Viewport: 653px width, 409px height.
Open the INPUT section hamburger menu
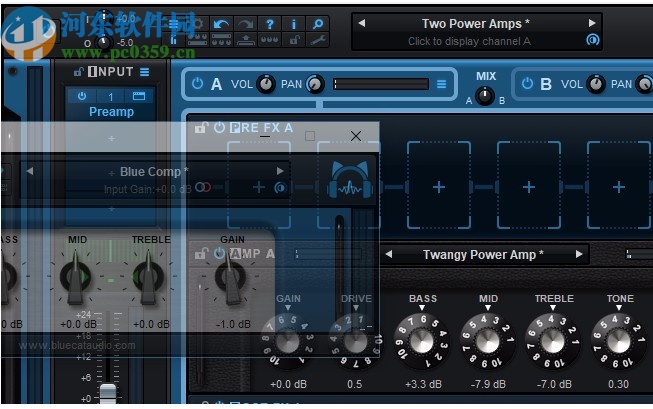(145, 72)
